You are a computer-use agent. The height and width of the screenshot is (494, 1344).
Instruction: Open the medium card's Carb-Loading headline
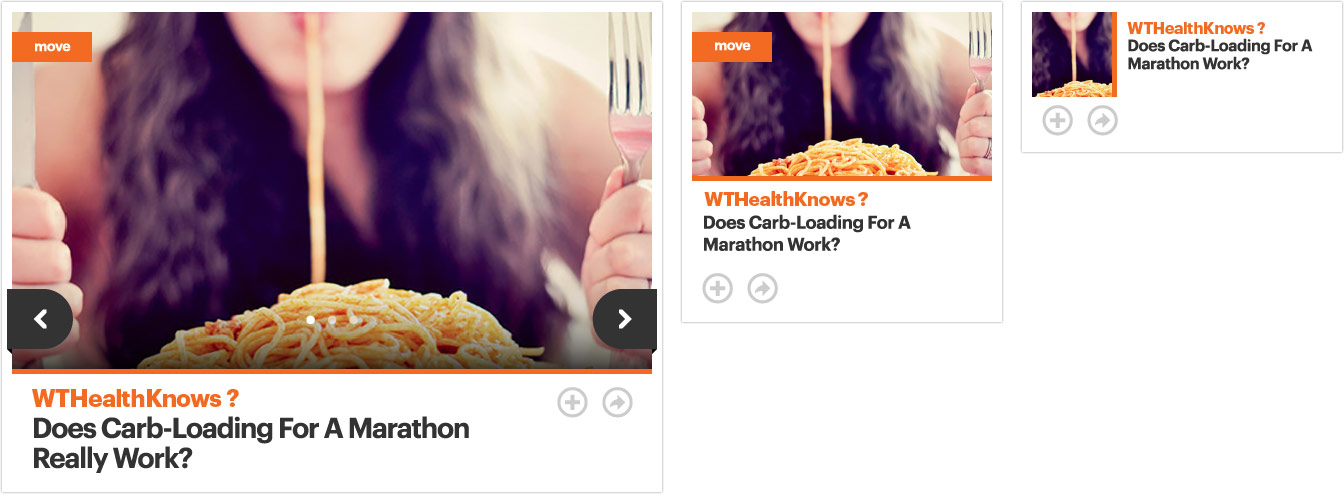pyautogui.click(x=807, y=233)
